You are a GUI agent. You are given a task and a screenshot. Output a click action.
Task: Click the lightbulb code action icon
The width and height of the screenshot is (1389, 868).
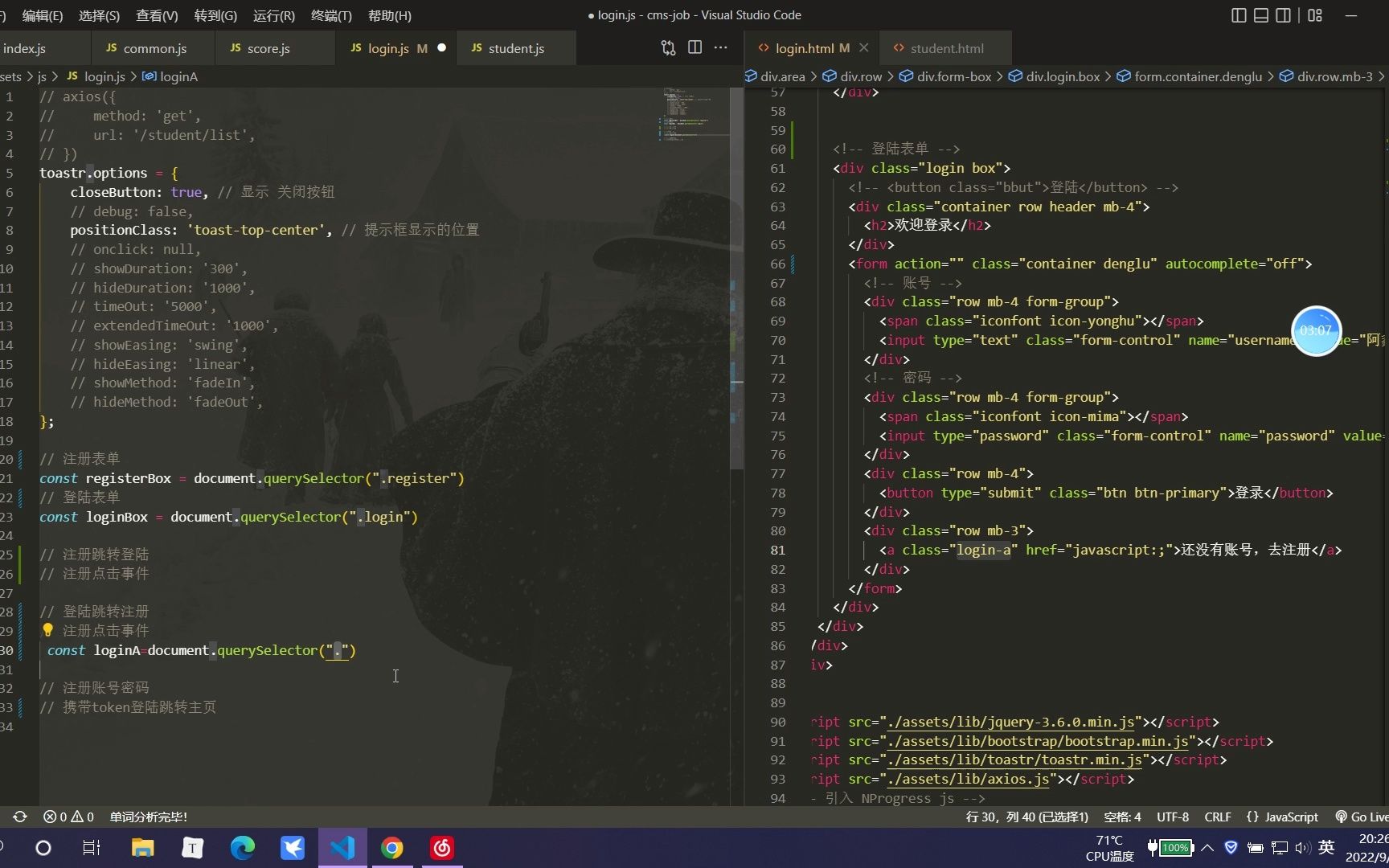(x=47, y=630)
